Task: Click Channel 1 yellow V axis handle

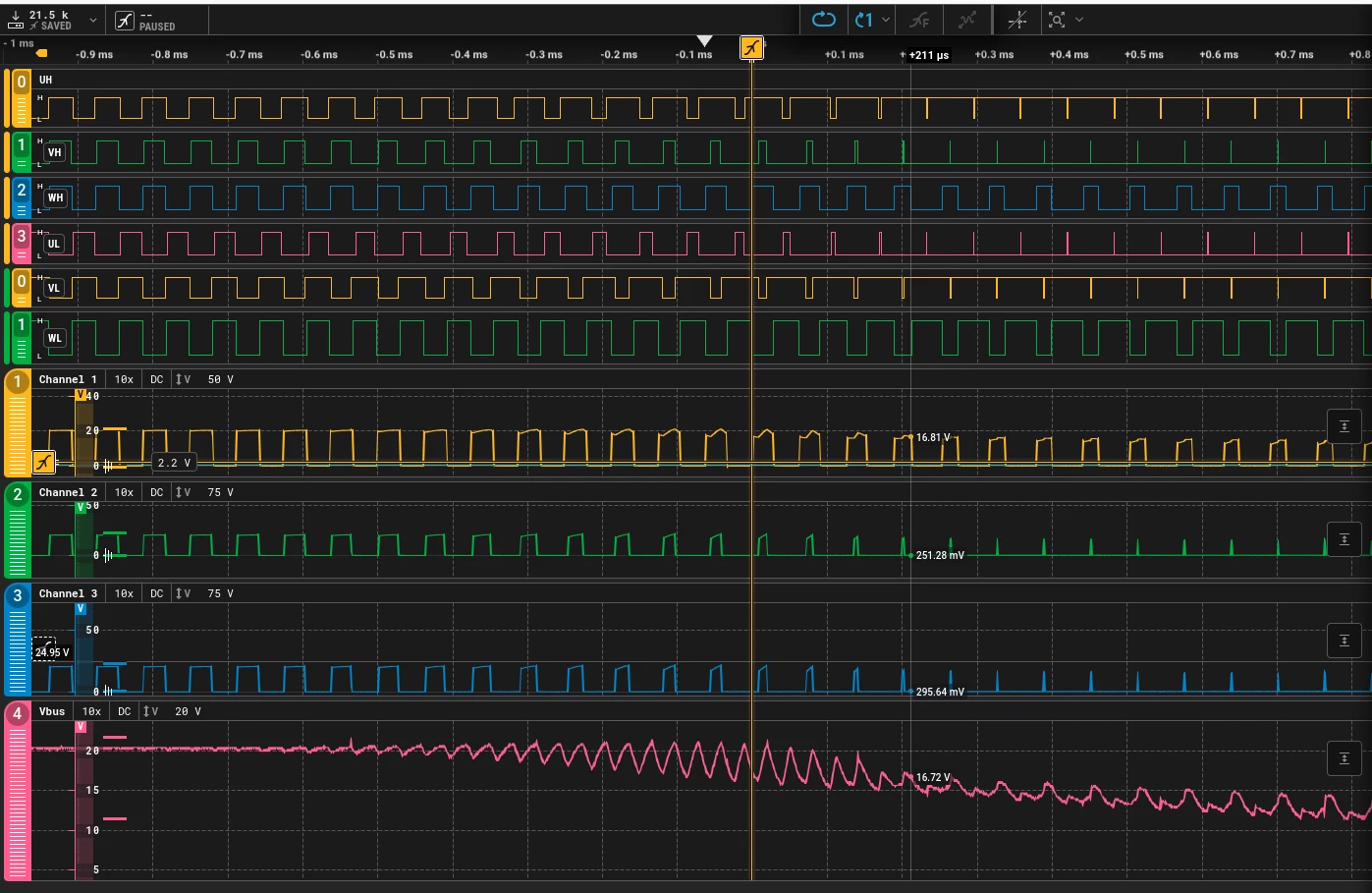Action: point(81,395)
